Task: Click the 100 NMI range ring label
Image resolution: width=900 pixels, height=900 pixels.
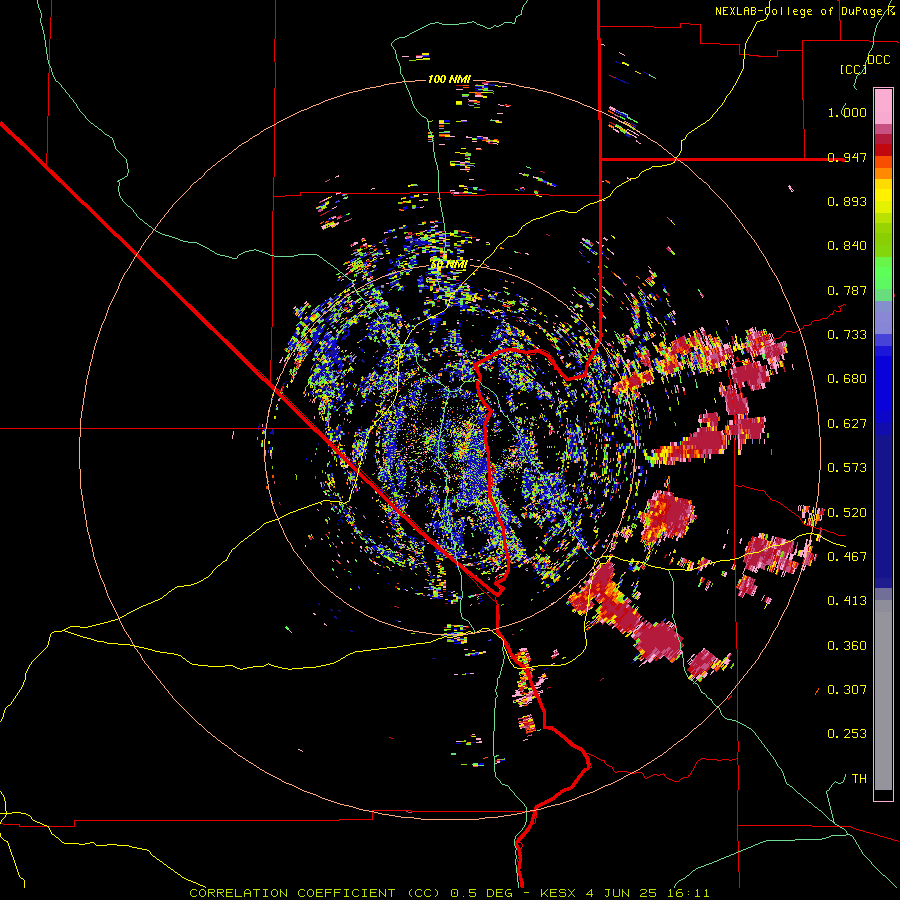Action: pos(449,79)
